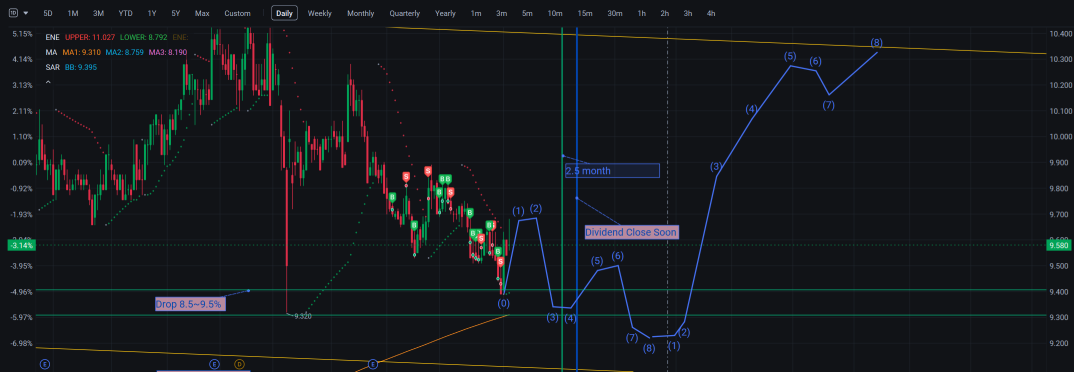Show the Max time range
The height and width of the screenshot is (372, 1074).
point(202,13)
